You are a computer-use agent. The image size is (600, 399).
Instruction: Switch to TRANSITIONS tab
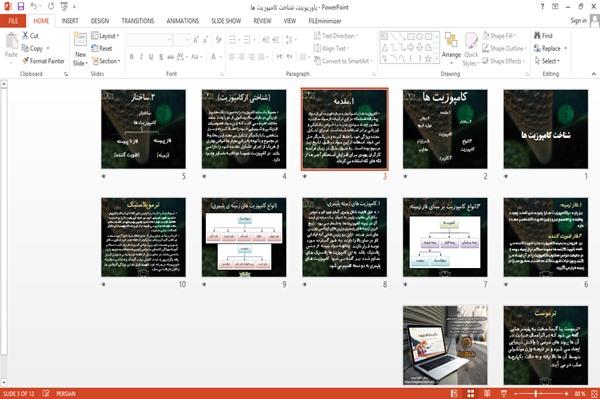[138, 21]
